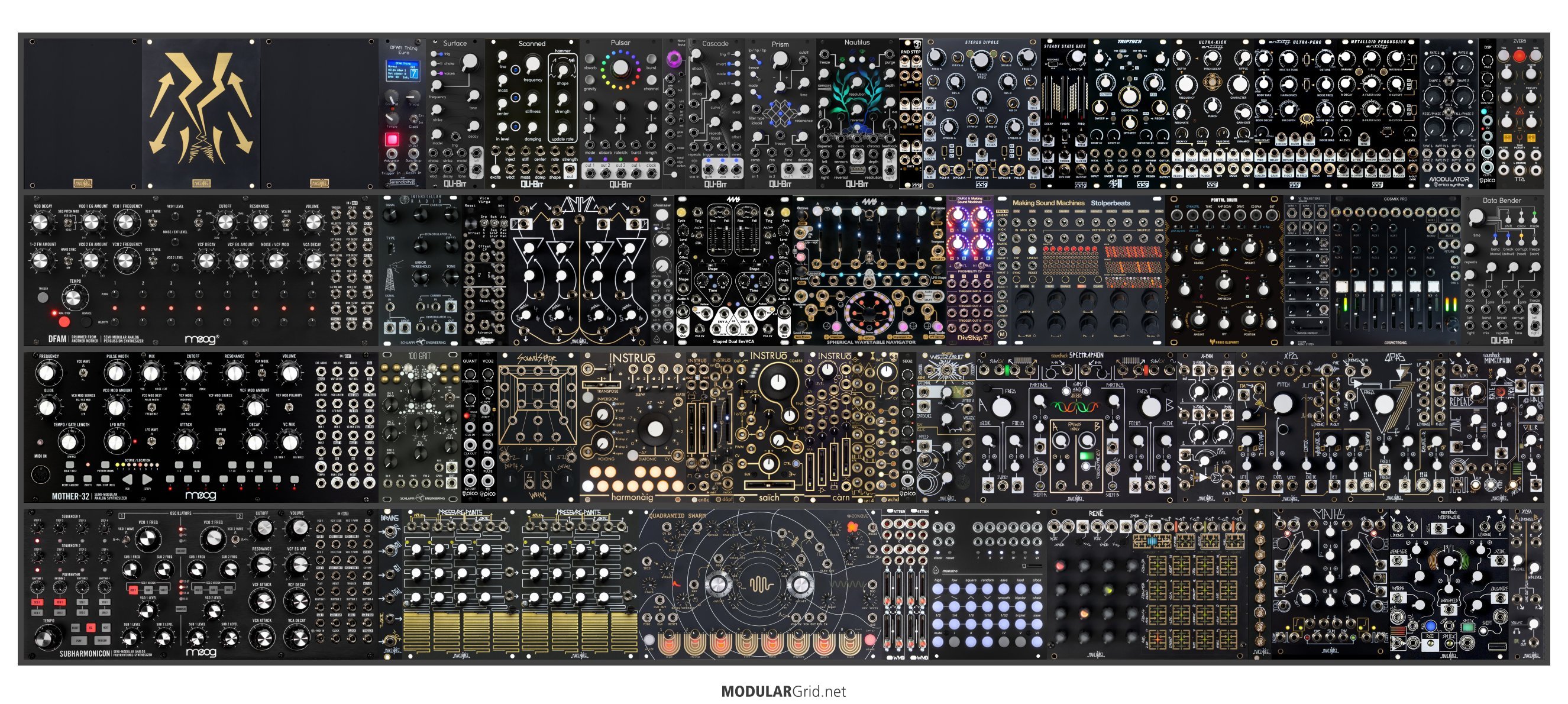The image size is (1568, 704).
Task: Switch the DFAM VCF HP/LP toggle
Action: coord(199,222)
